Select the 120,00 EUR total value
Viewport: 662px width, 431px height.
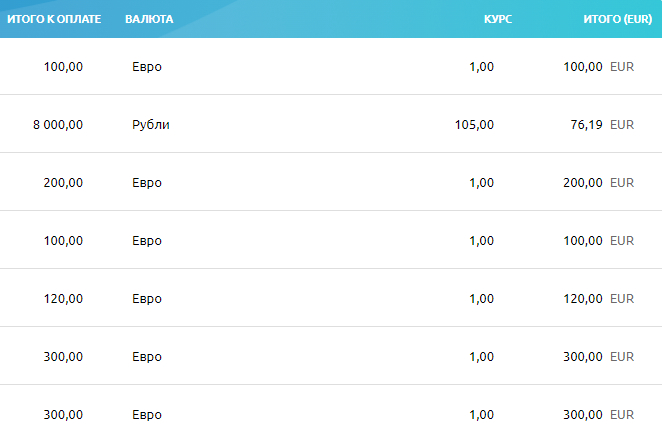click(599, 299)
